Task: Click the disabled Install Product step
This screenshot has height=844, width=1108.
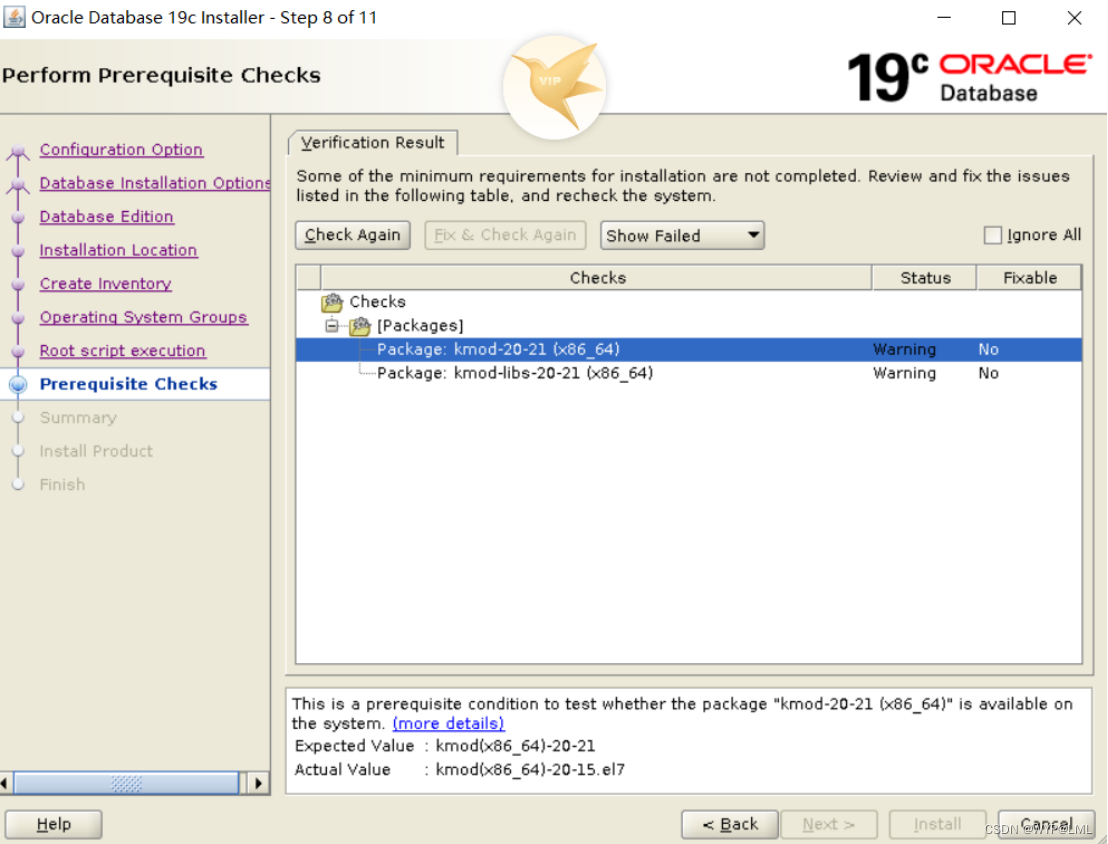Action: (96, 452)
